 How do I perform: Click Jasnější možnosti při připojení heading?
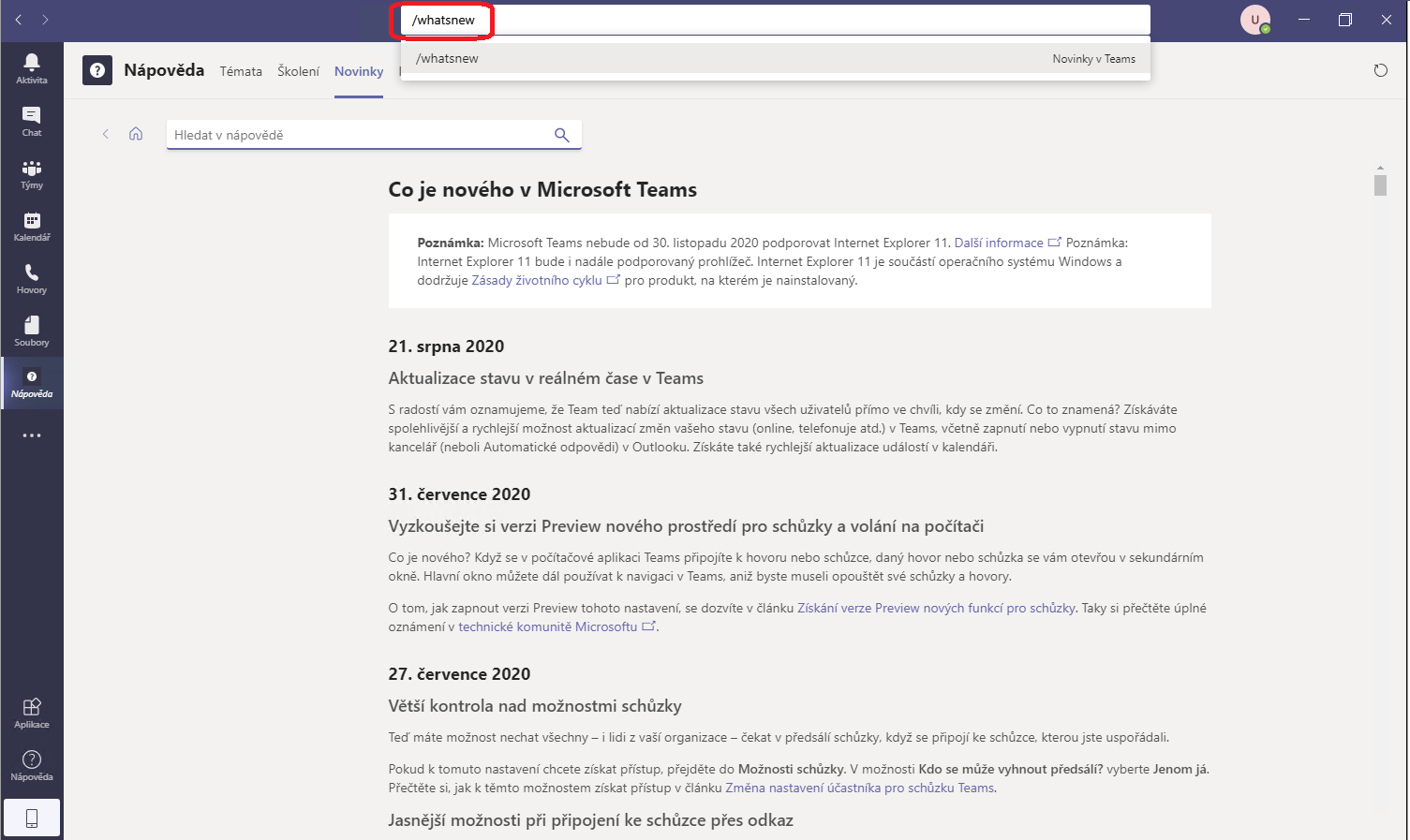590,820
